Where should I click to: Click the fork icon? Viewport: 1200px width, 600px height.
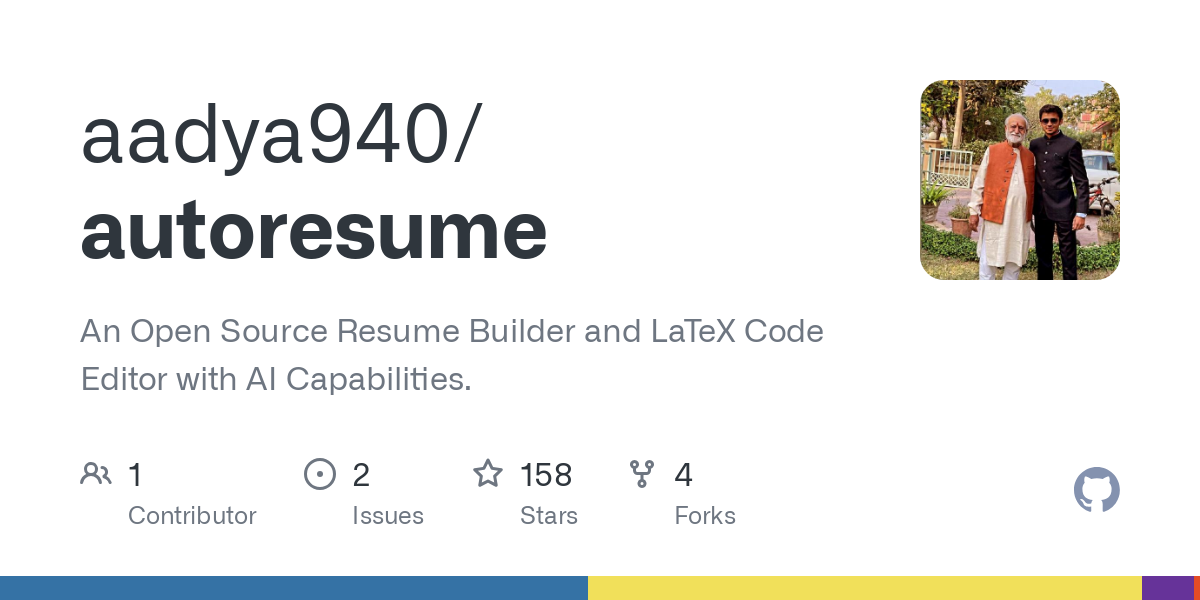pos(642,474)
